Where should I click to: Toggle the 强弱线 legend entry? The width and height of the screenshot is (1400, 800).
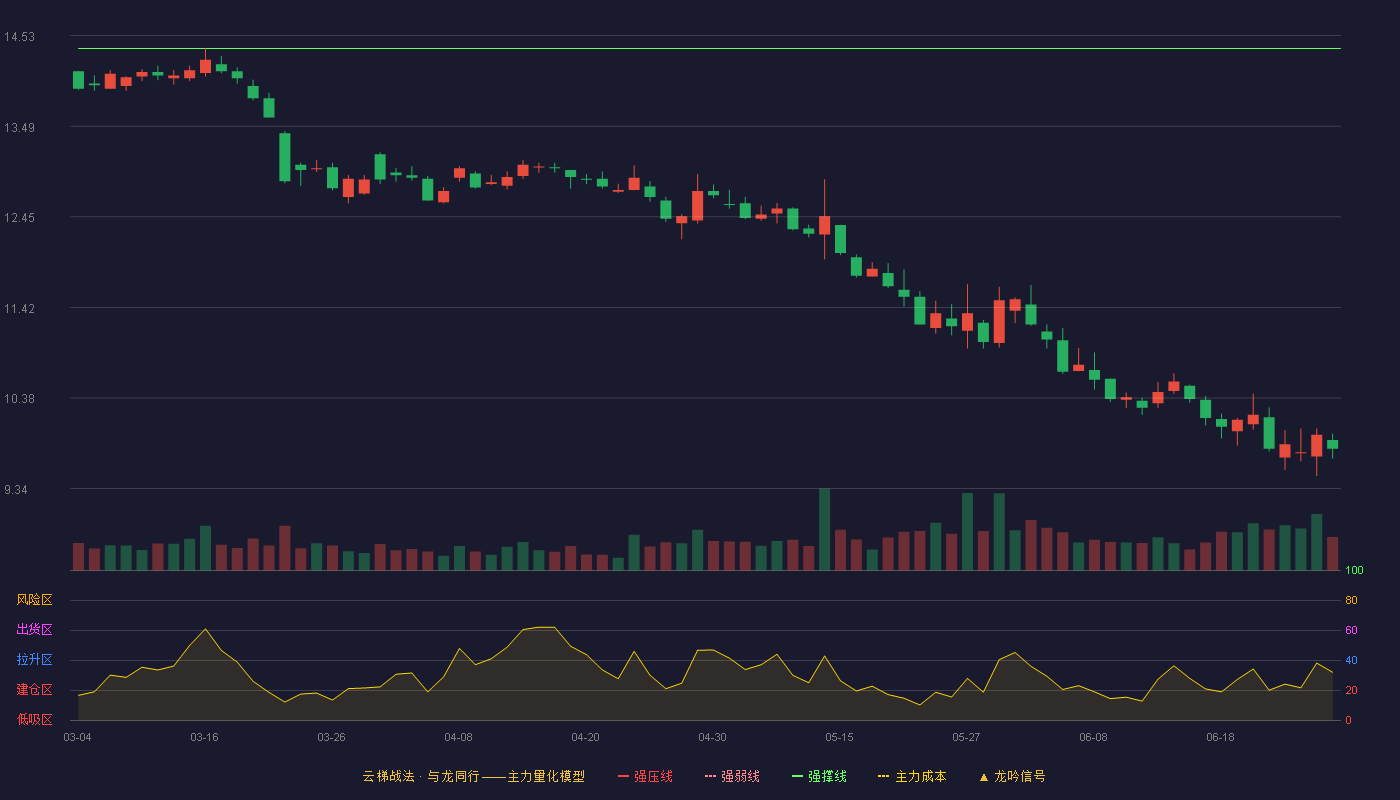click(732, 776)
